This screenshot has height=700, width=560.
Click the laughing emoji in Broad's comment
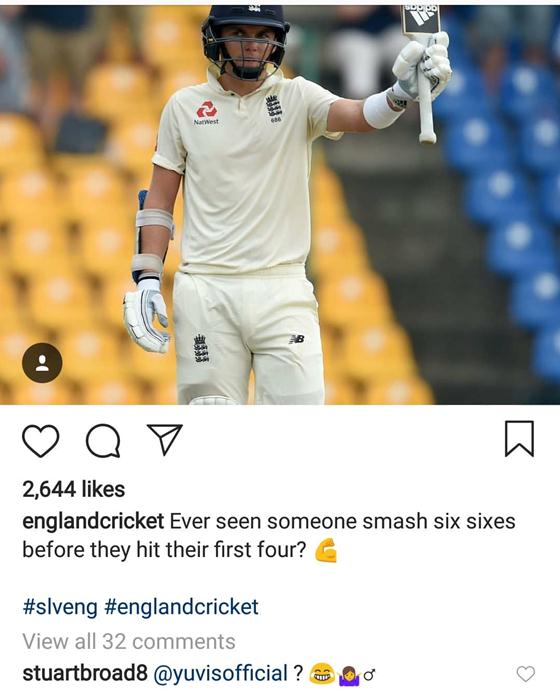click(x=322, y=674)
